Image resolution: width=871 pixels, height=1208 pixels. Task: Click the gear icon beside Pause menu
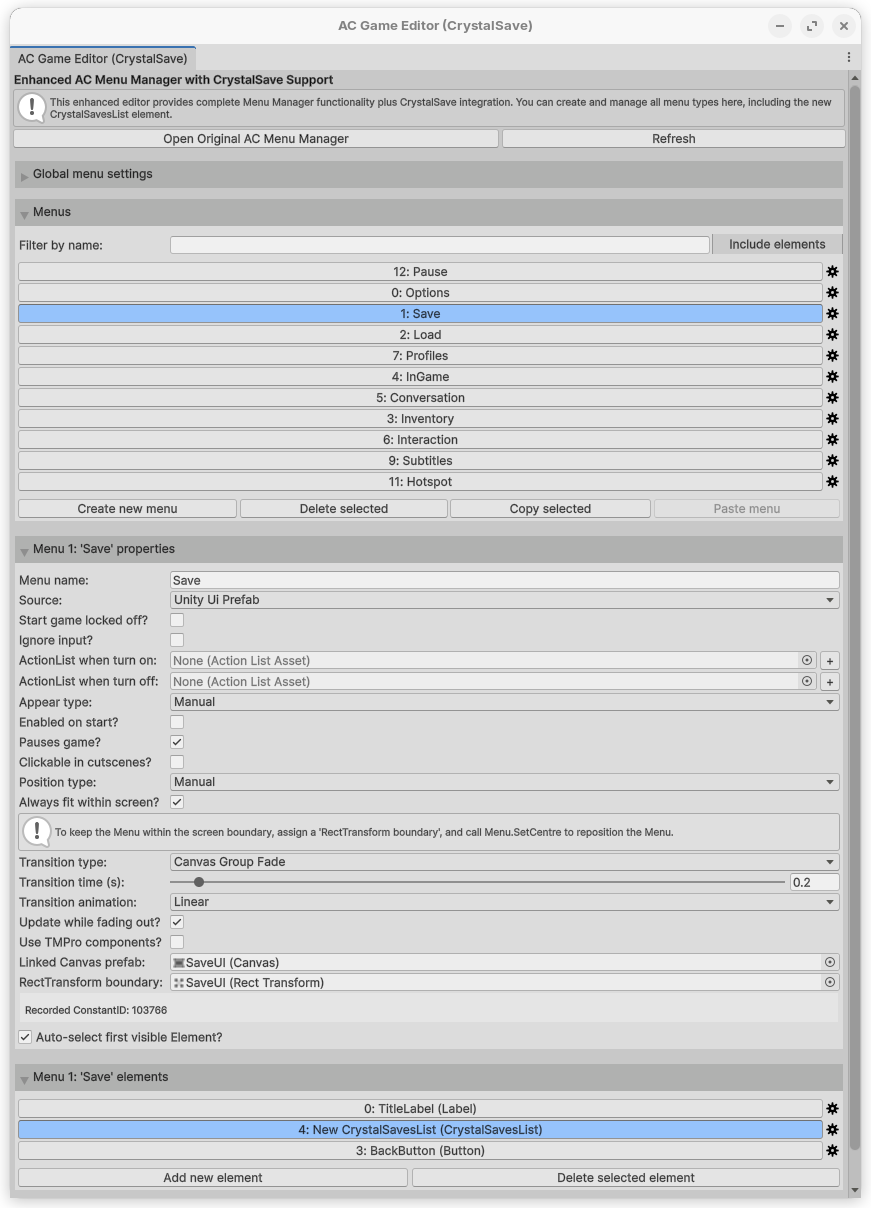832,272
